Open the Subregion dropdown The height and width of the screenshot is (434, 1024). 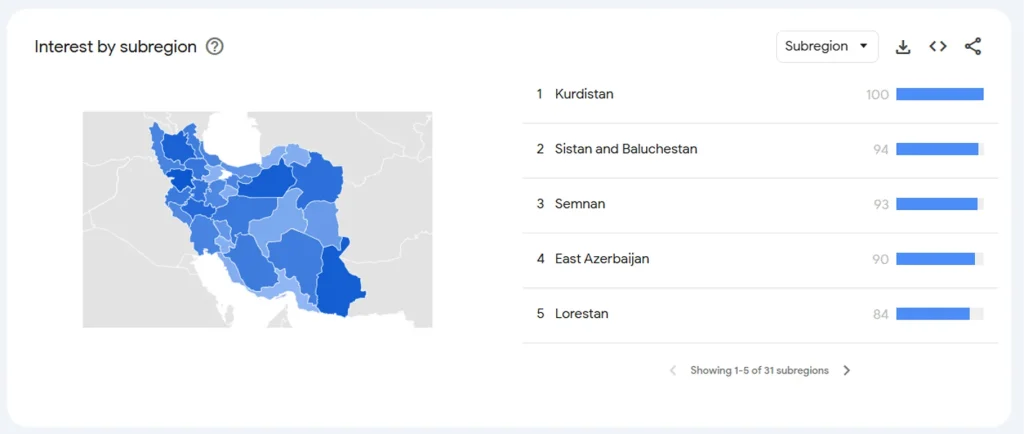[827, 46]
